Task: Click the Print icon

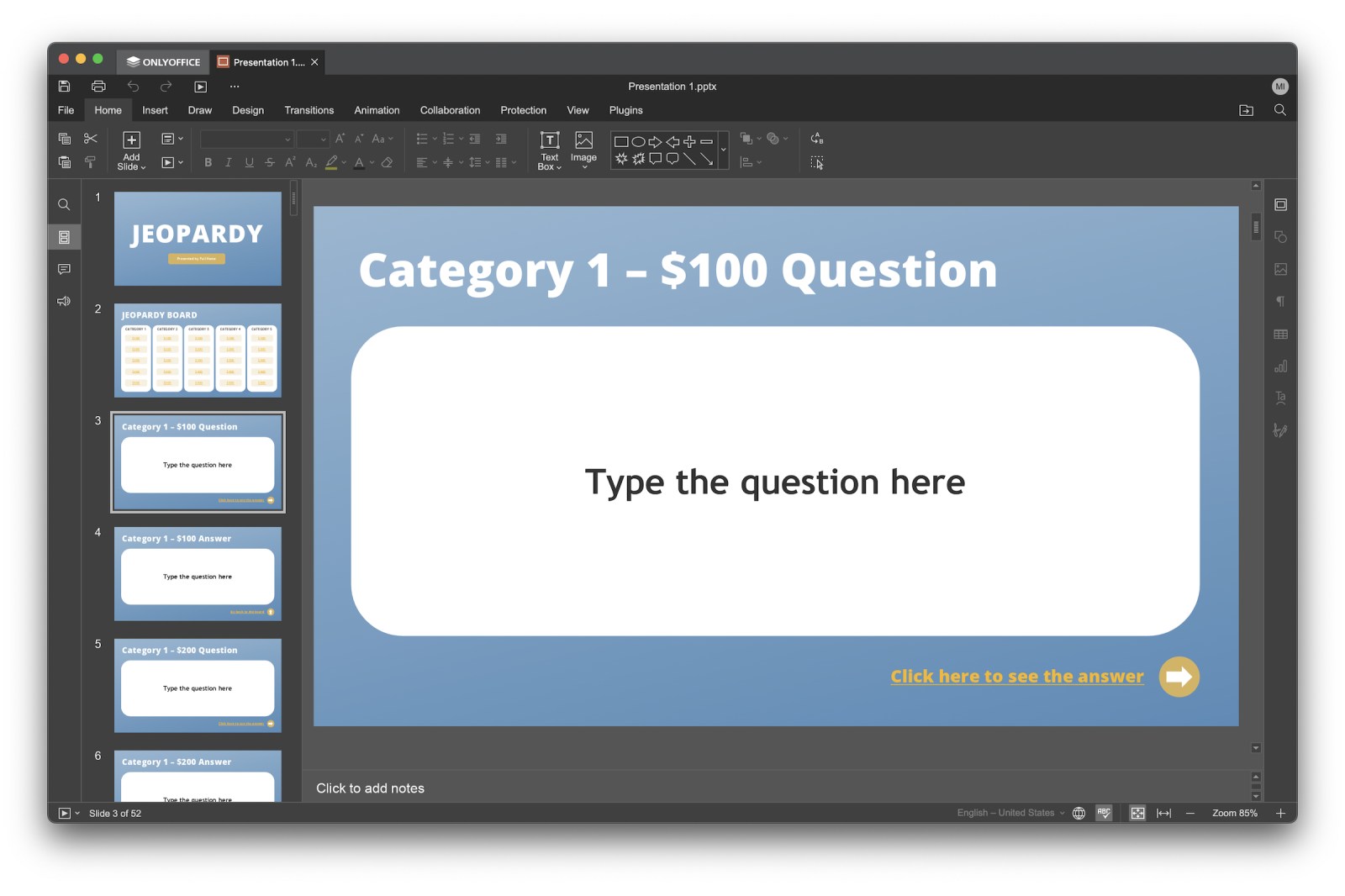Action: click(98, 86)
